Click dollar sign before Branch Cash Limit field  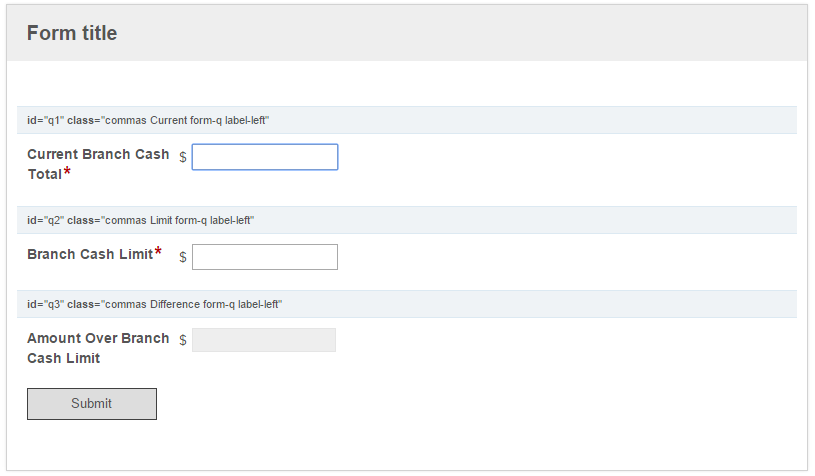click(x=183, y=257)
